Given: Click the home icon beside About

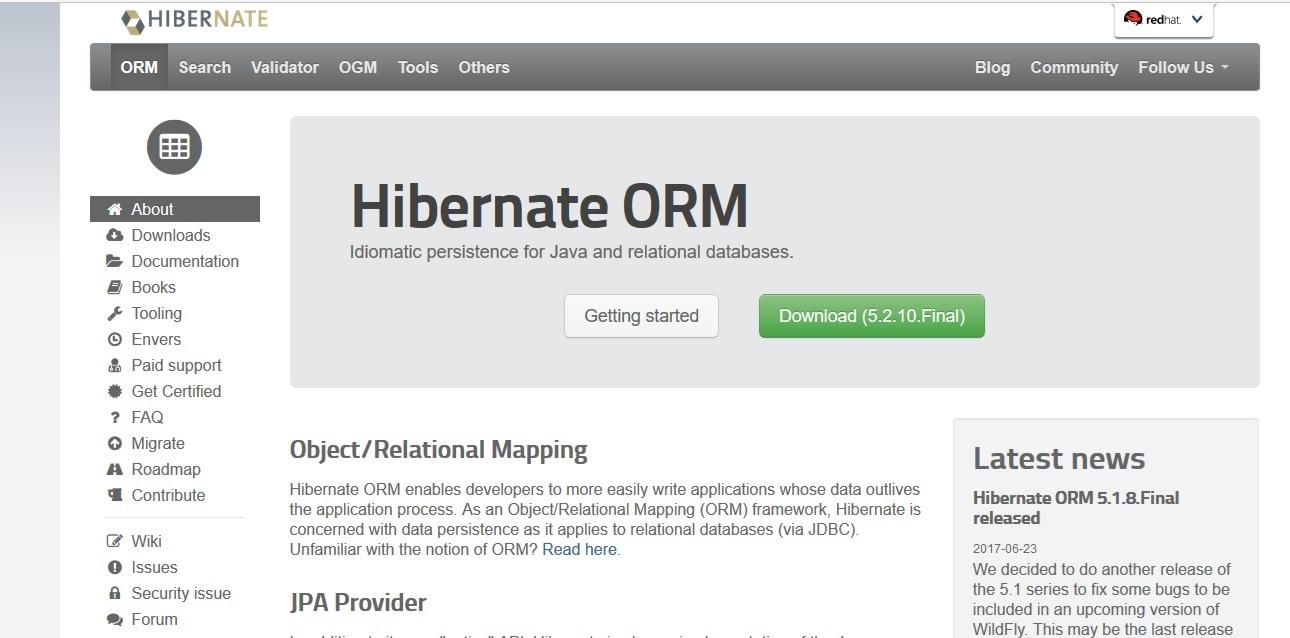Looking at the screenshot, I should click(x=114, y=209).
